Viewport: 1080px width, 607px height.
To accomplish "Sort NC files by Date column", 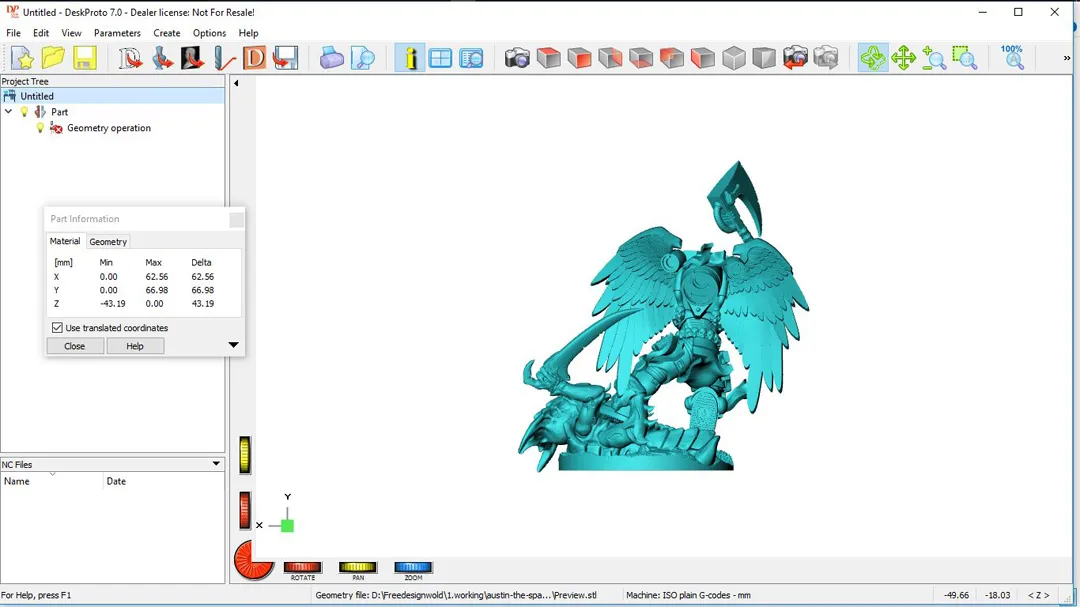I will point(164,481).
